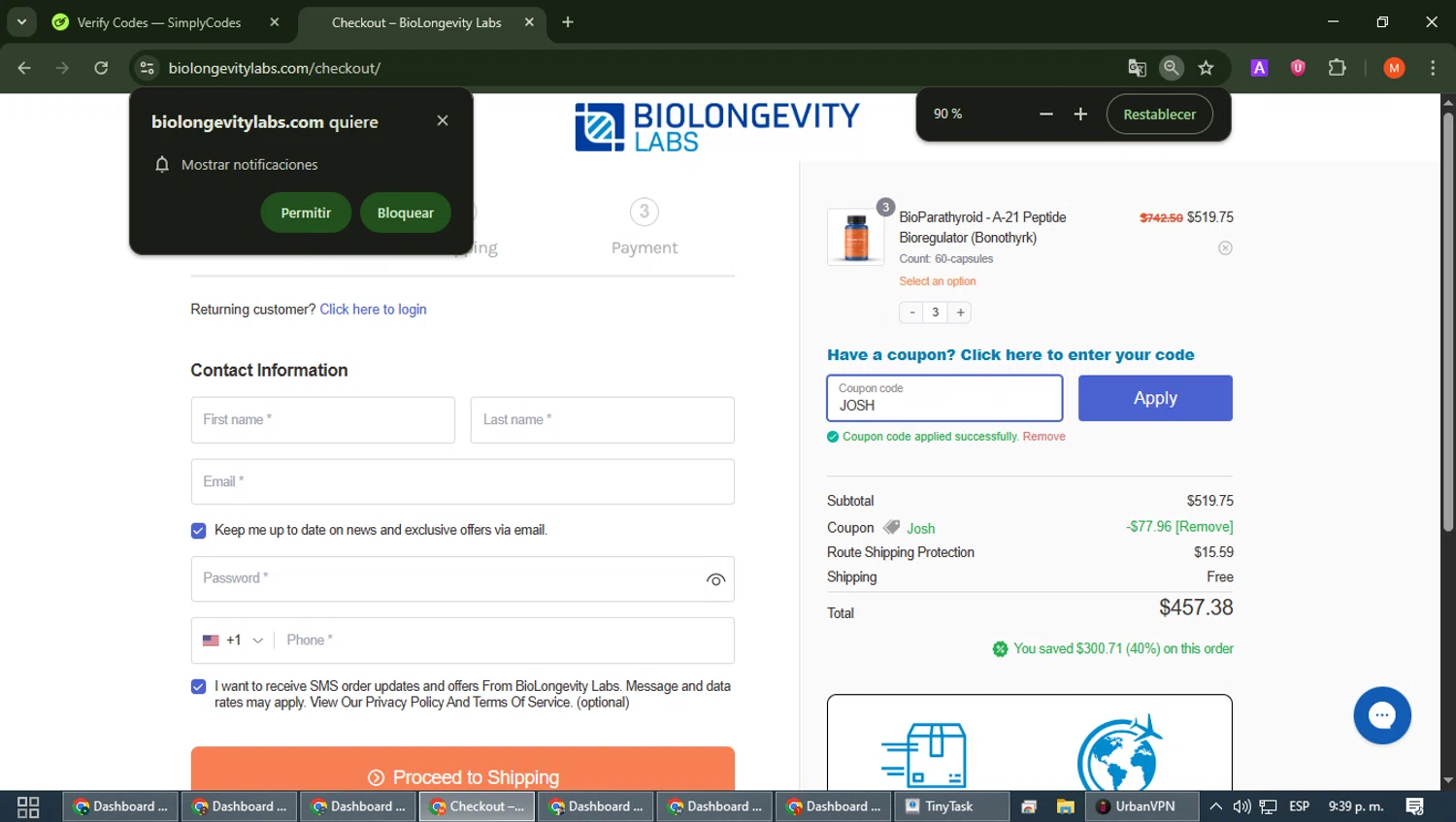Click Apply coupon button
This screenshot has height=822, width=1456.
[x=1155, y=398]
